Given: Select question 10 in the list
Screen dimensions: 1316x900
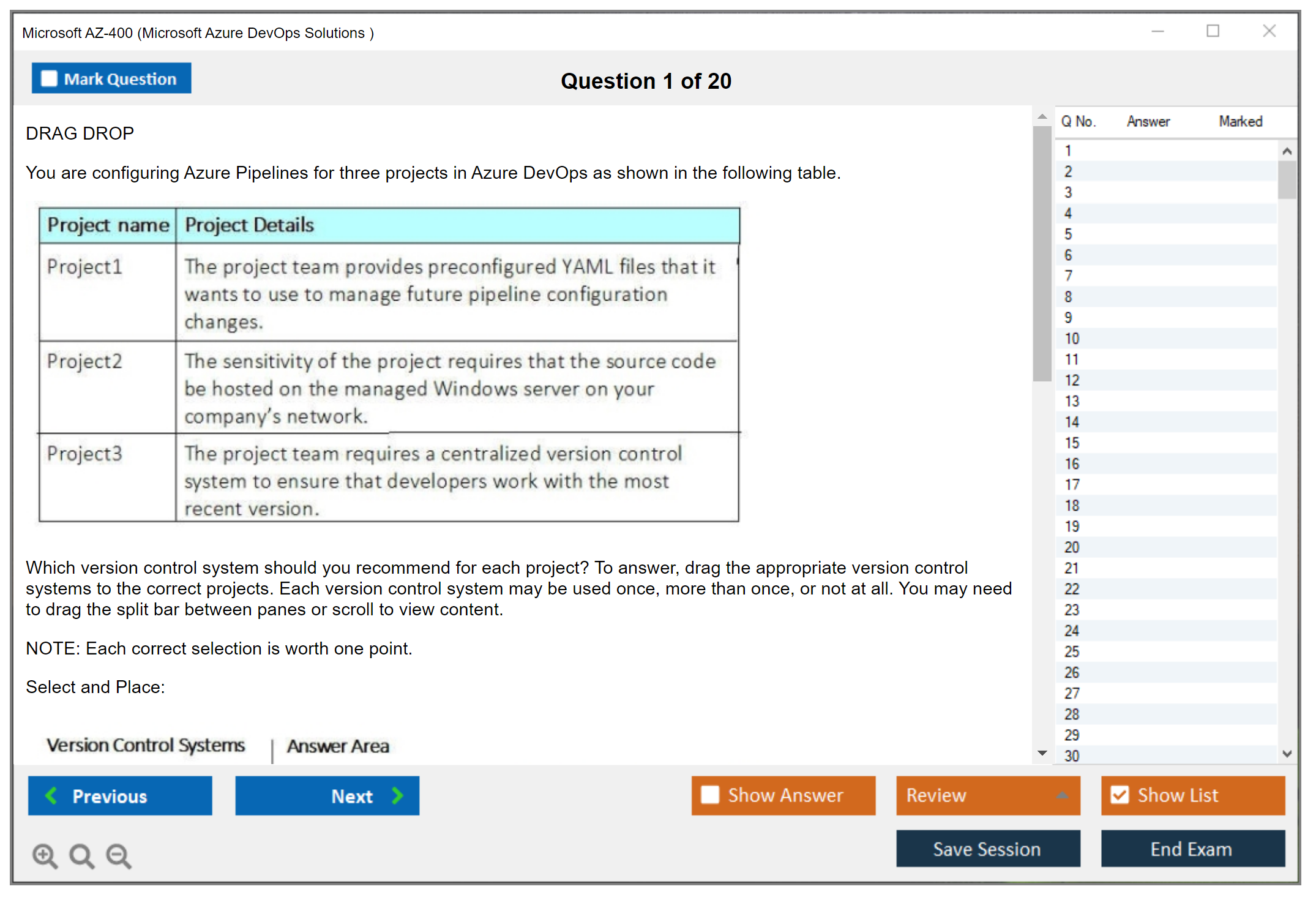Looking at the screenshot, I should (1072, 339).
